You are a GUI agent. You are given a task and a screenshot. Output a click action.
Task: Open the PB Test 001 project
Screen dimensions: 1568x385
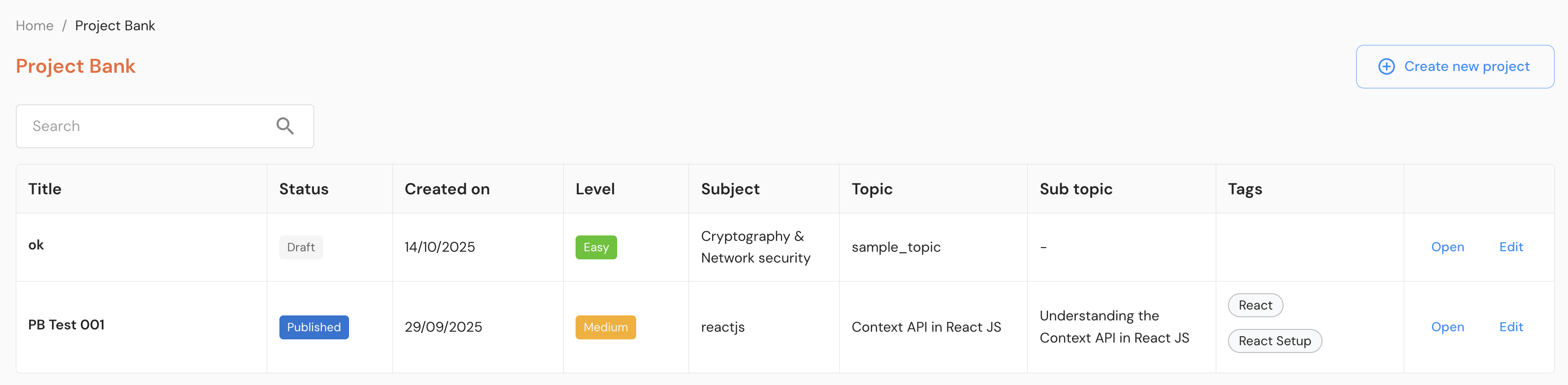click(x=1447, y=327)
